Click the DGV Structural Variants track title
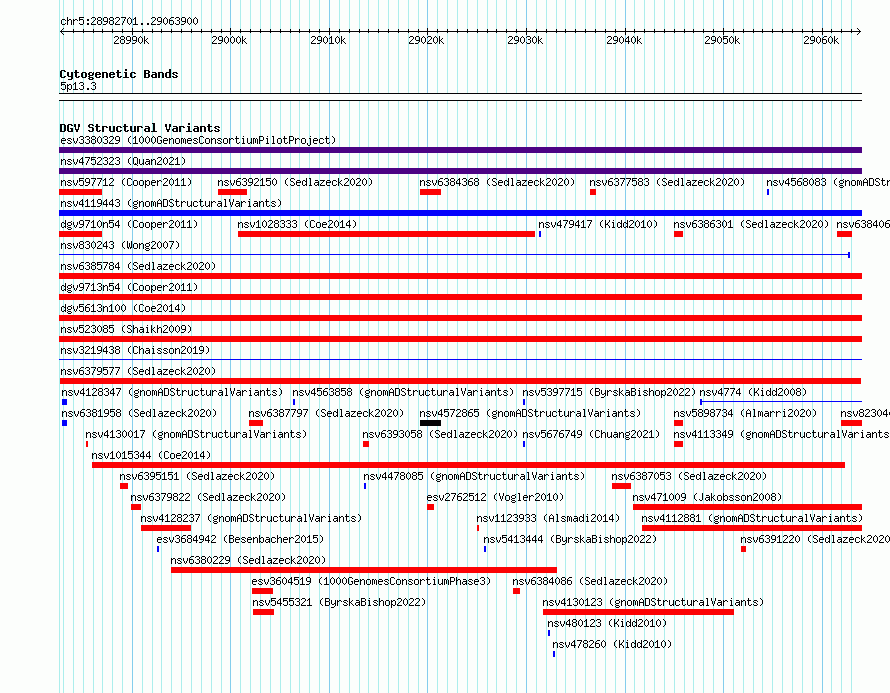Image resolution: width=890 pixels, height=693 pixels. point(140,128)
